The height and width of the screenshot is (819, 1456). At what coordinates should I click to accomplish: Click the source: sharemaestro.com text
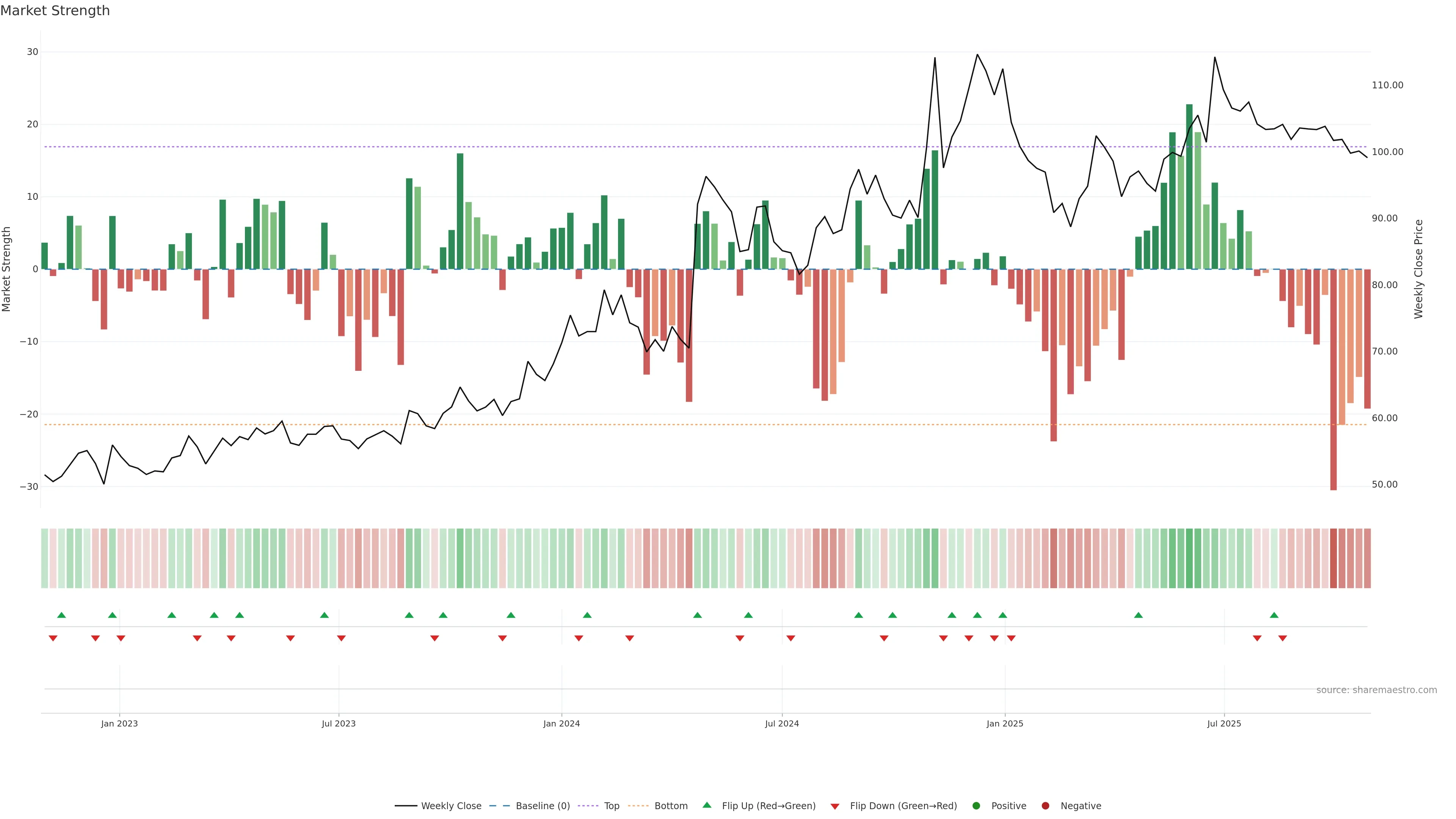point(1376,690)
